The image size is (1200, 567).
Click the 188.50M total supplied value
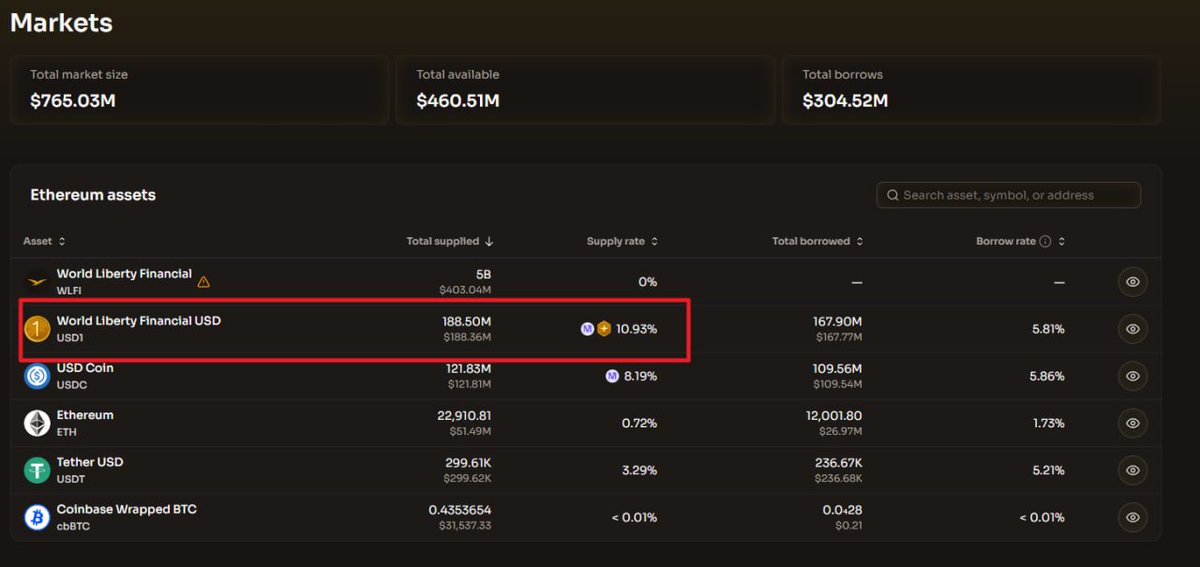point(467,321)
